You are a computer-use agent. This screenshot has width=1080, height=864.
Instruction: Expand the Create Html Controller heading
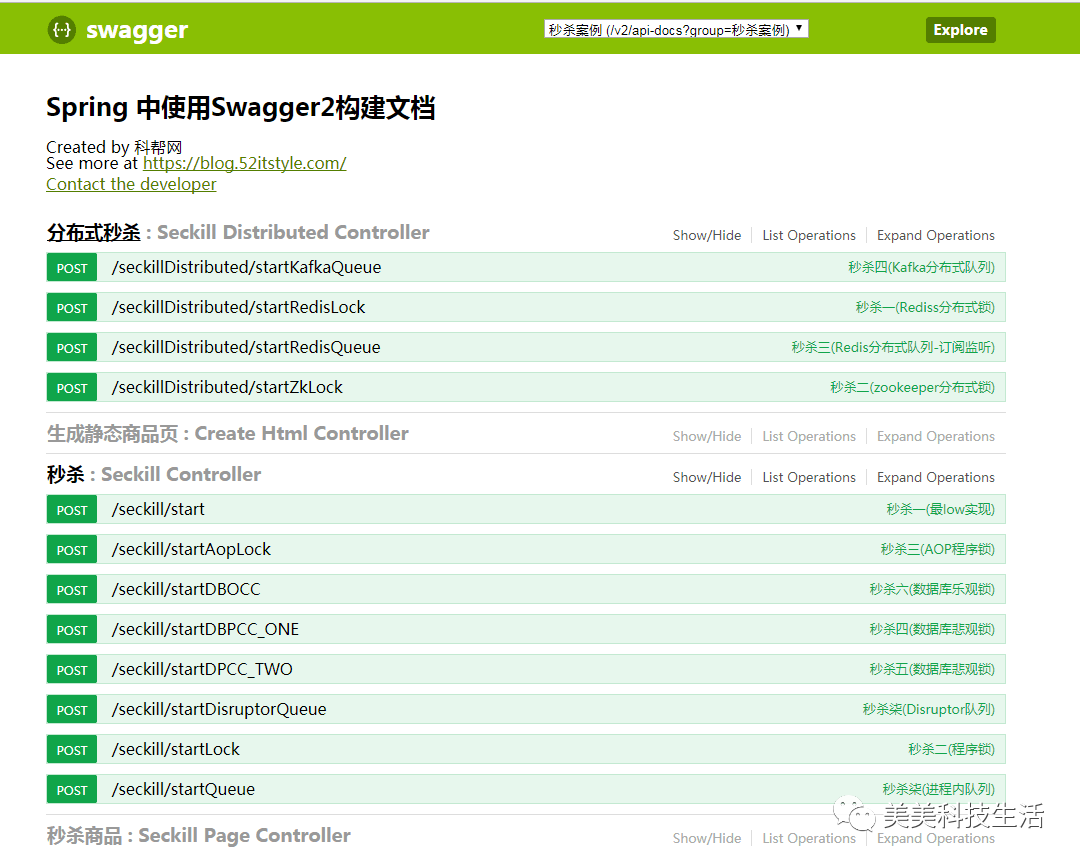(228, 433)
